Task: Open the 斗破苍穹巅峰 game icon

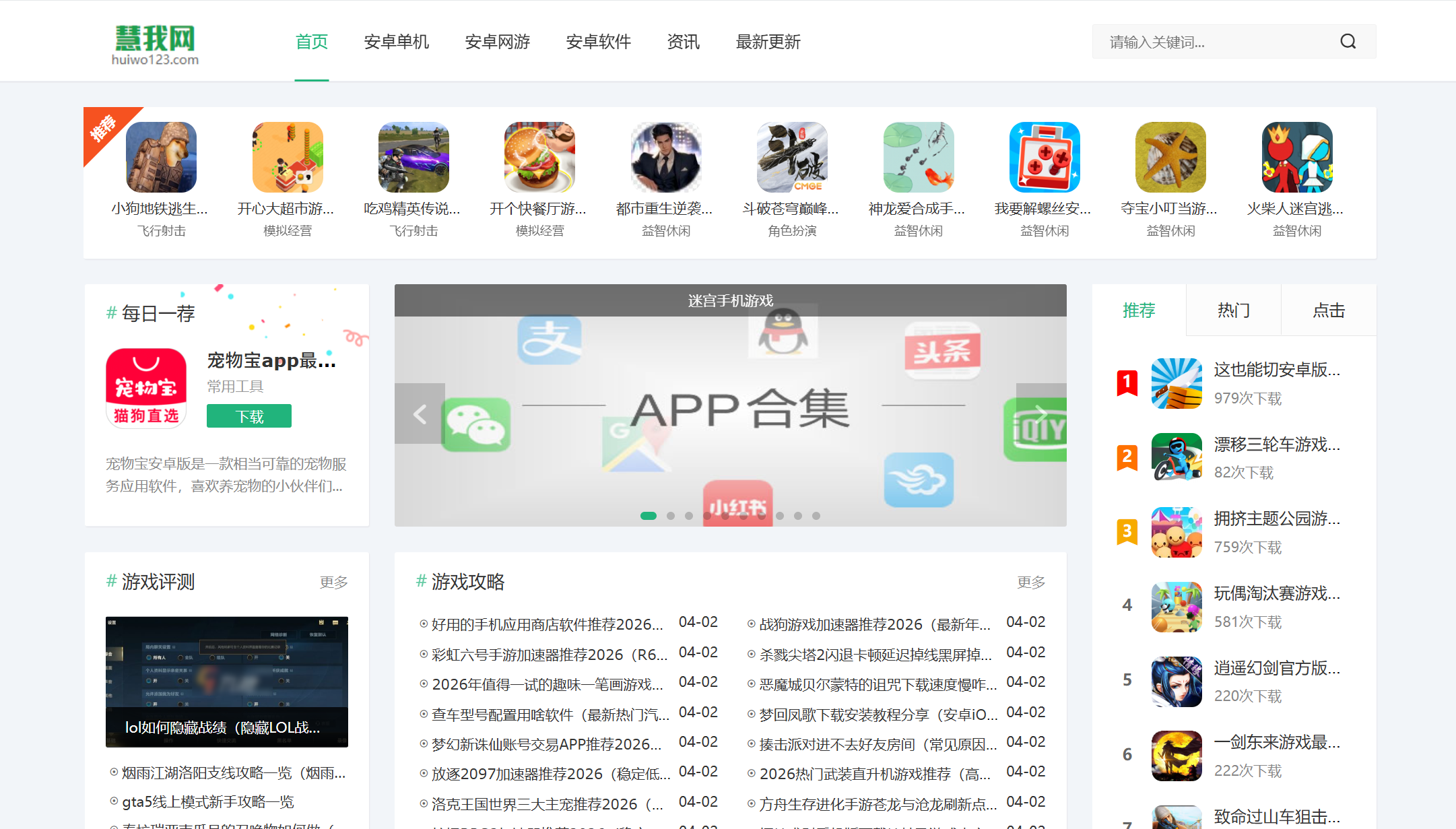Action: point(792,157)
